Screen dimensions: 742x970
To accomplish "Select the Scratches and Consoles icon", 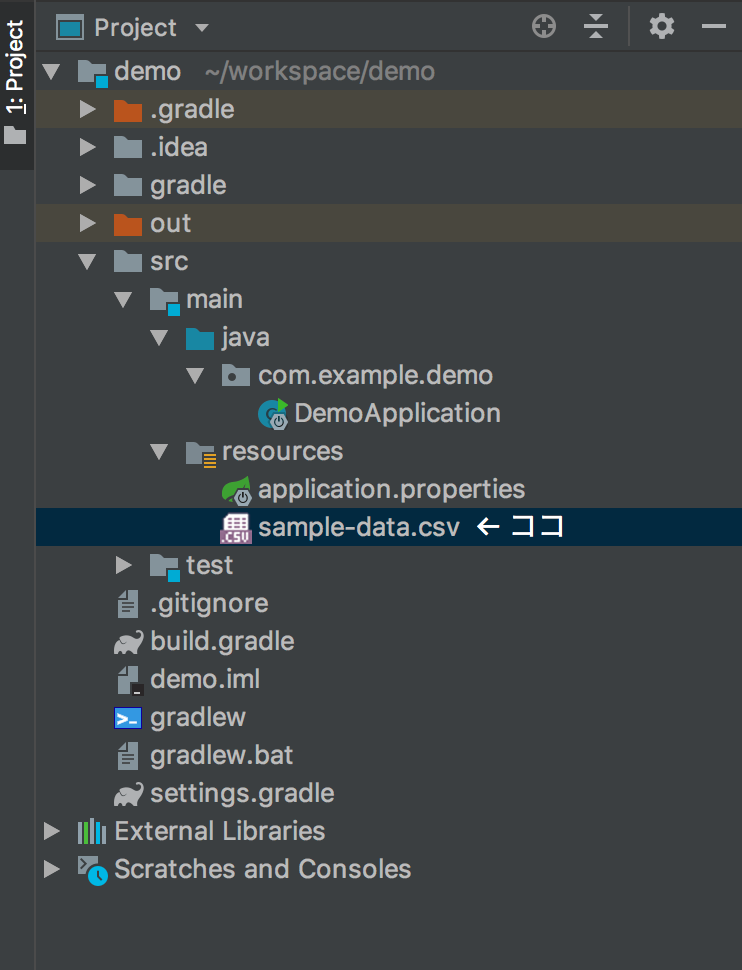I will coord(93,869).
